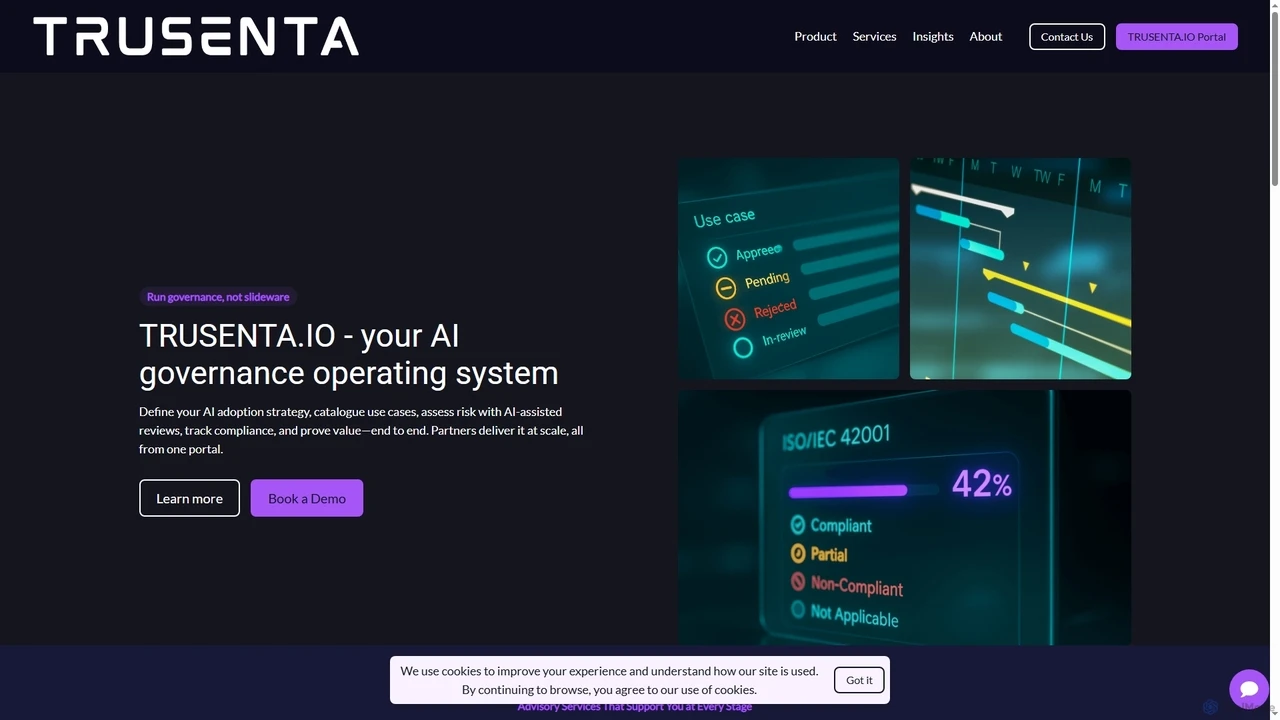Click the Contact Us button
1280x720 pixels.
click(x=1067, y=37)
